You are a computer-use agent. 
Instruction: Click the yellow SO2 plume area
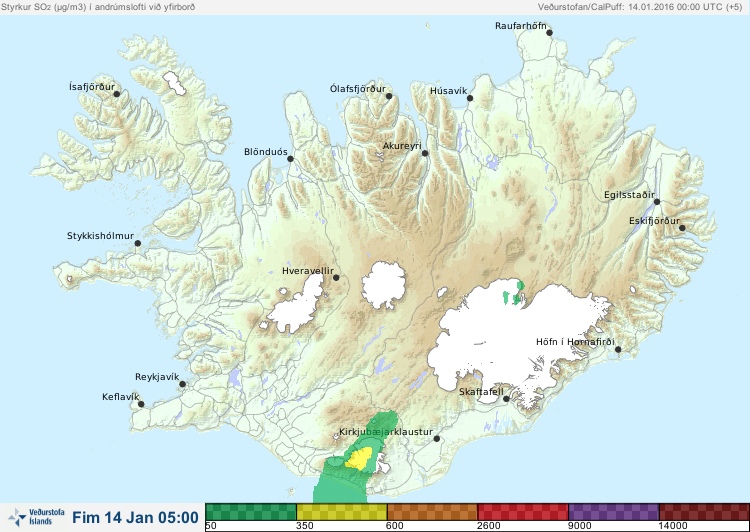pyautogui.click(x=359, y=458)
